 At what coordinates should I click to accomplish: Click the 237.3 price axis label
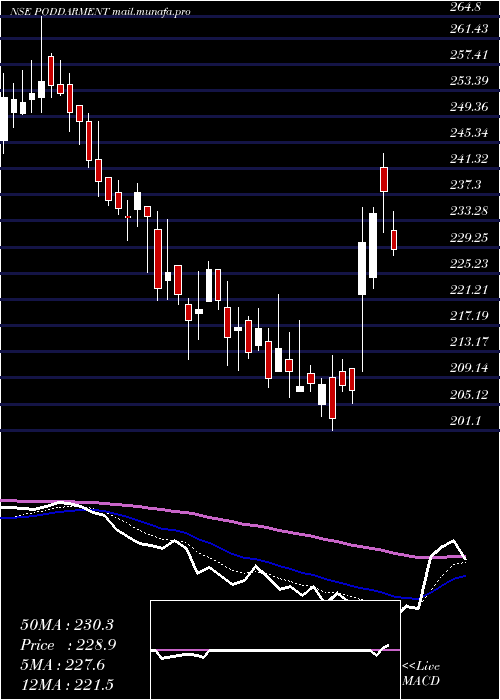(x=467, y=185)
